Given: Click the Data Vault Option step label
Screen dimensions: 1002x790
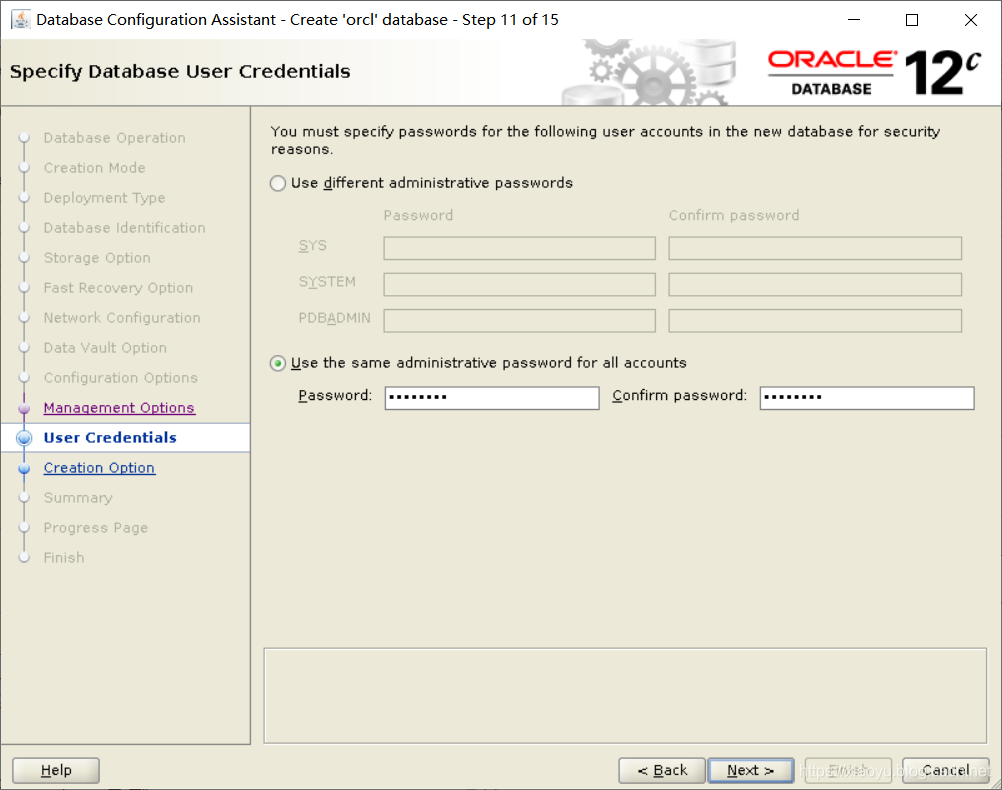Looking at the screenshot, I should click(105, 348).
